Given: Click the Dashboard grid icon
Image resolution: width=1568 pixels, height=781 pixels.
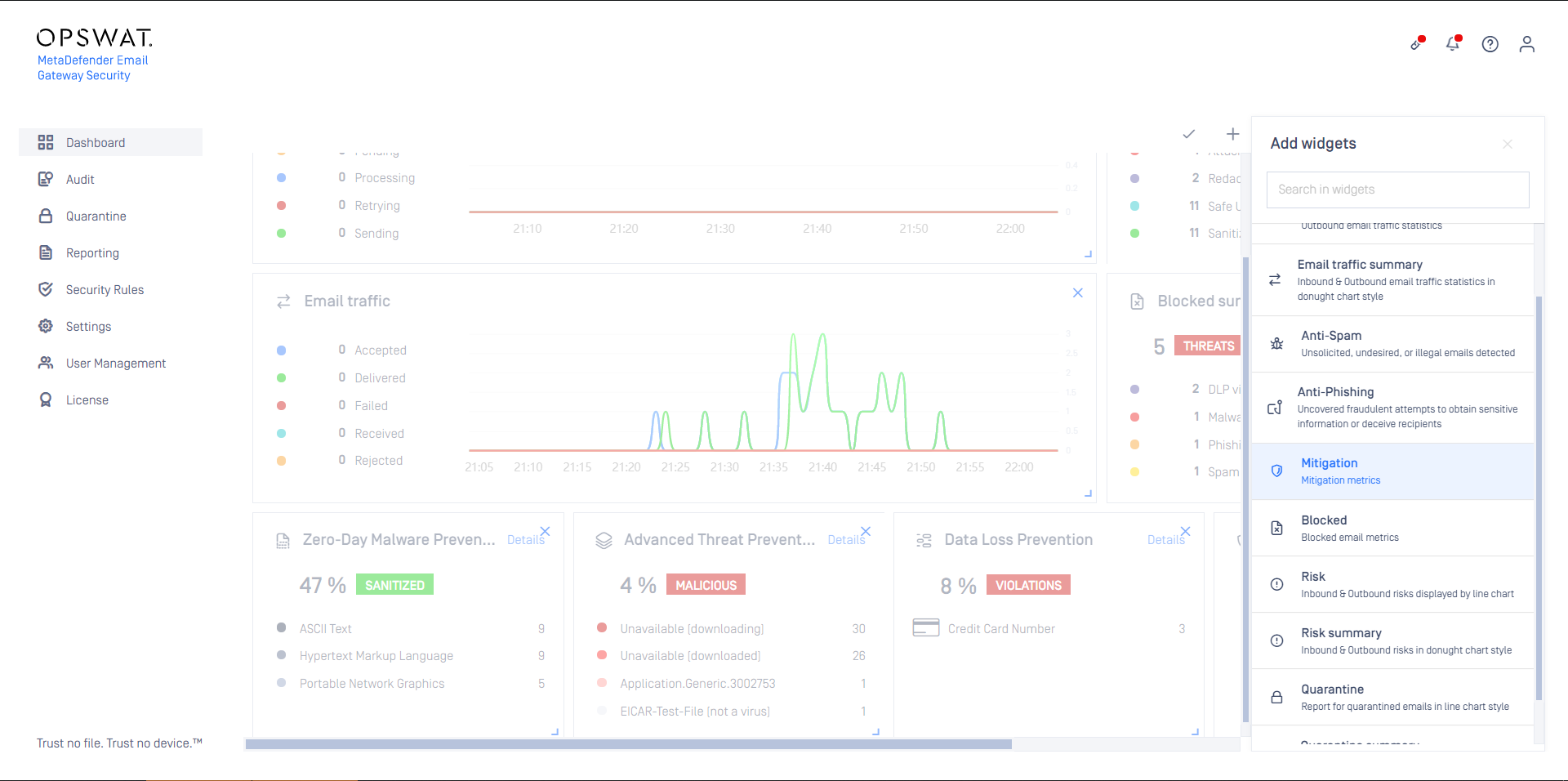Looking at the screenshot, I should click(46, 142).
